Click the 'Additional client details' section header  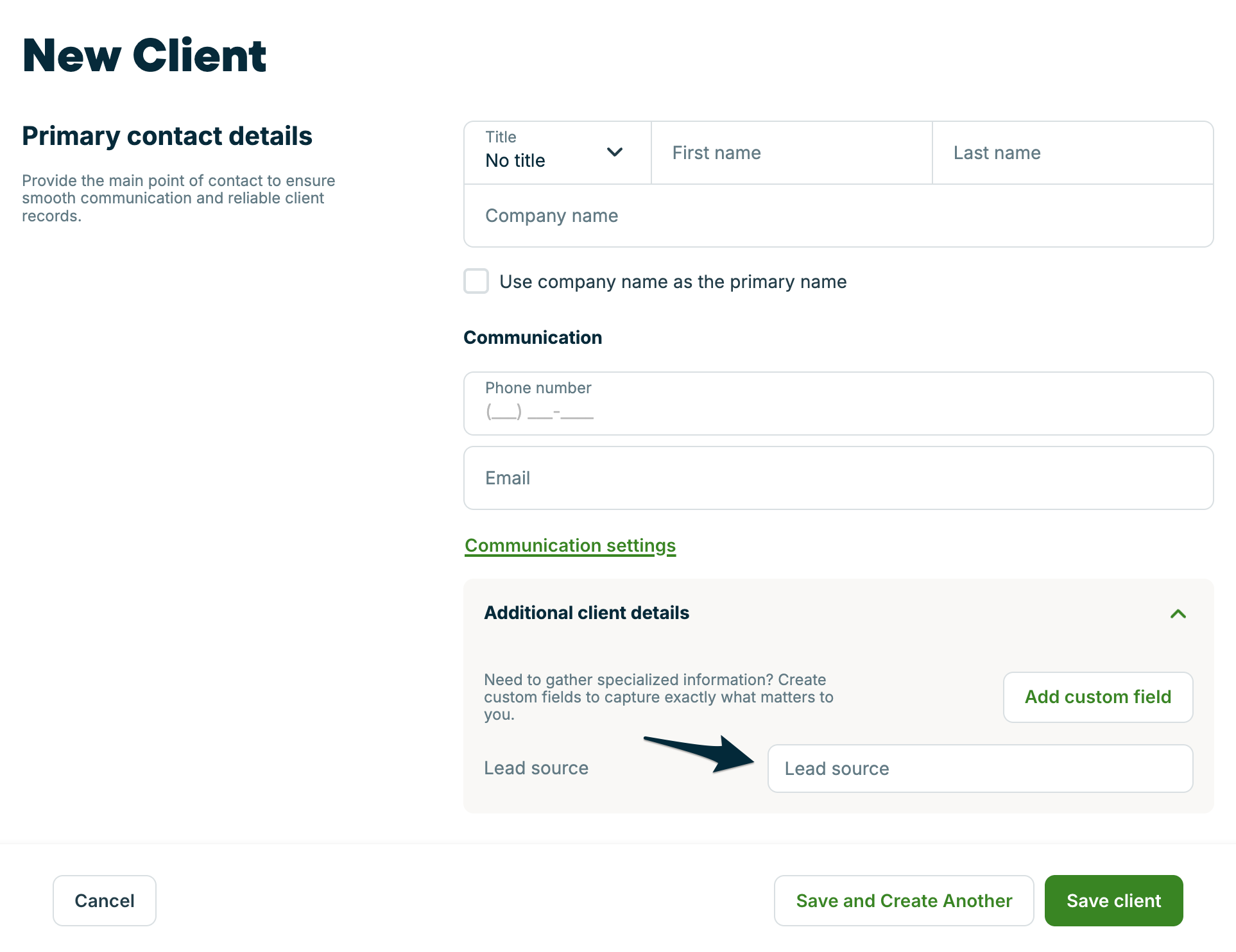(x=586, y=613)
